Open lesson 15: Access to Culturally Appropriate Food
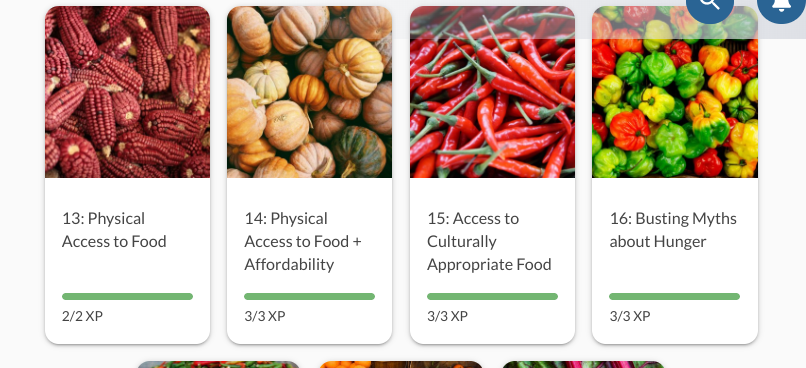 pos(489,242)
